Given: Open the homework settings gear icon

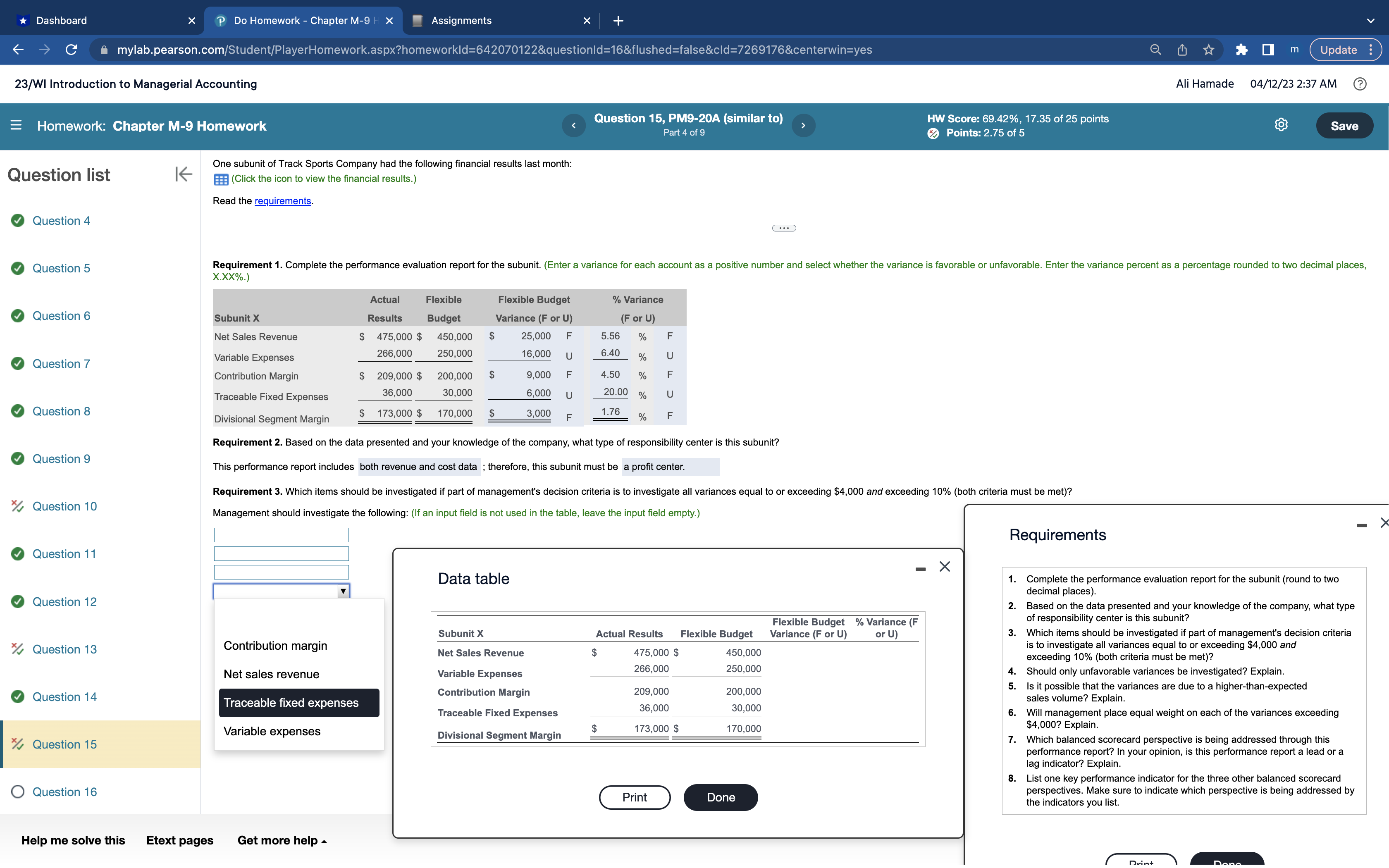Looking at the screenshot, I should tap(1281, 125).
